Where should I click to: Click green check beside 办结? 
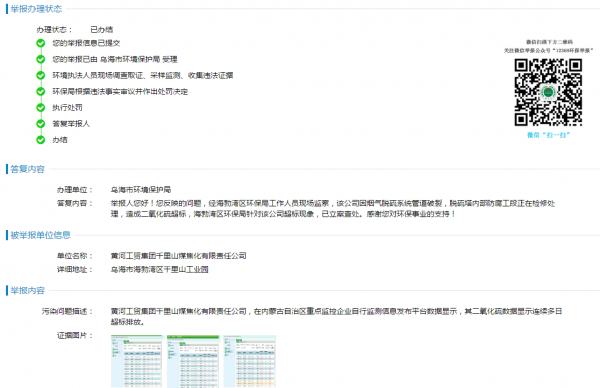41,140
